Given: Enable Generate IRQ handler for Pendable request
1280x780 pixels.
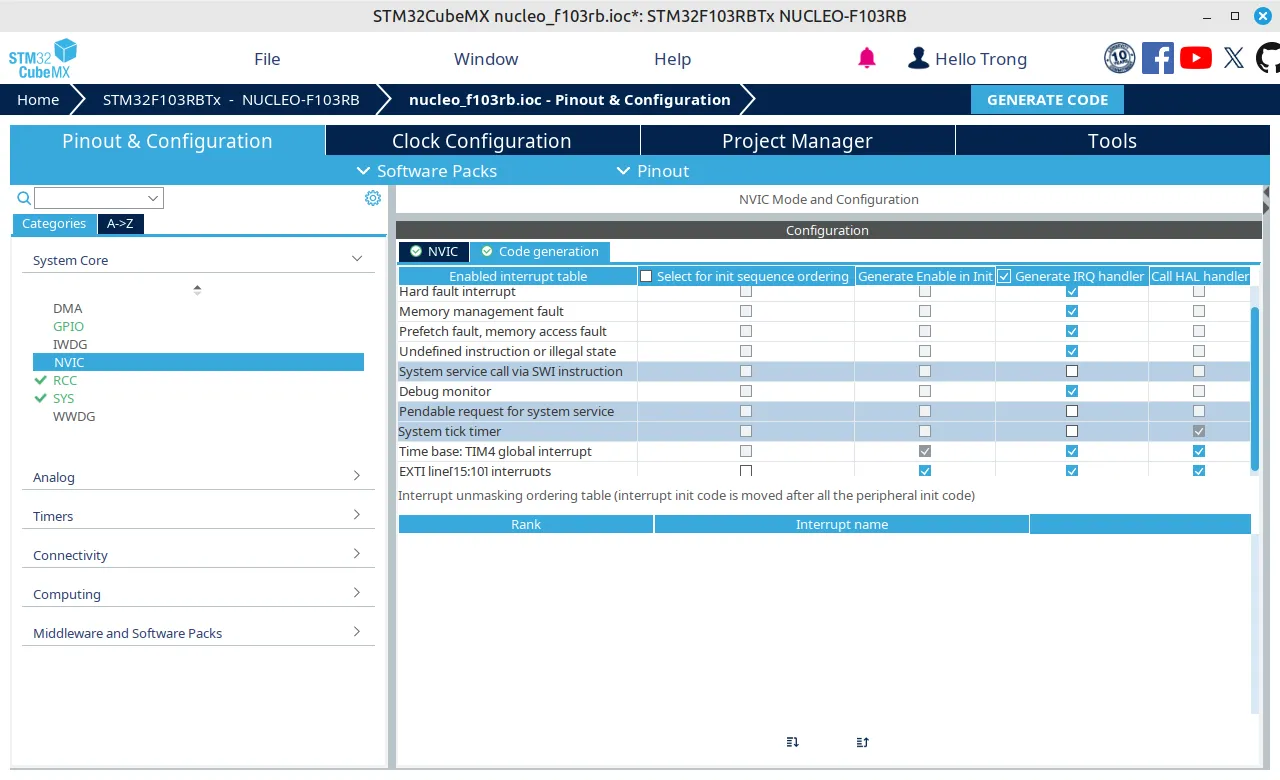Looking at the screenshot, I should click(1072, 411).
